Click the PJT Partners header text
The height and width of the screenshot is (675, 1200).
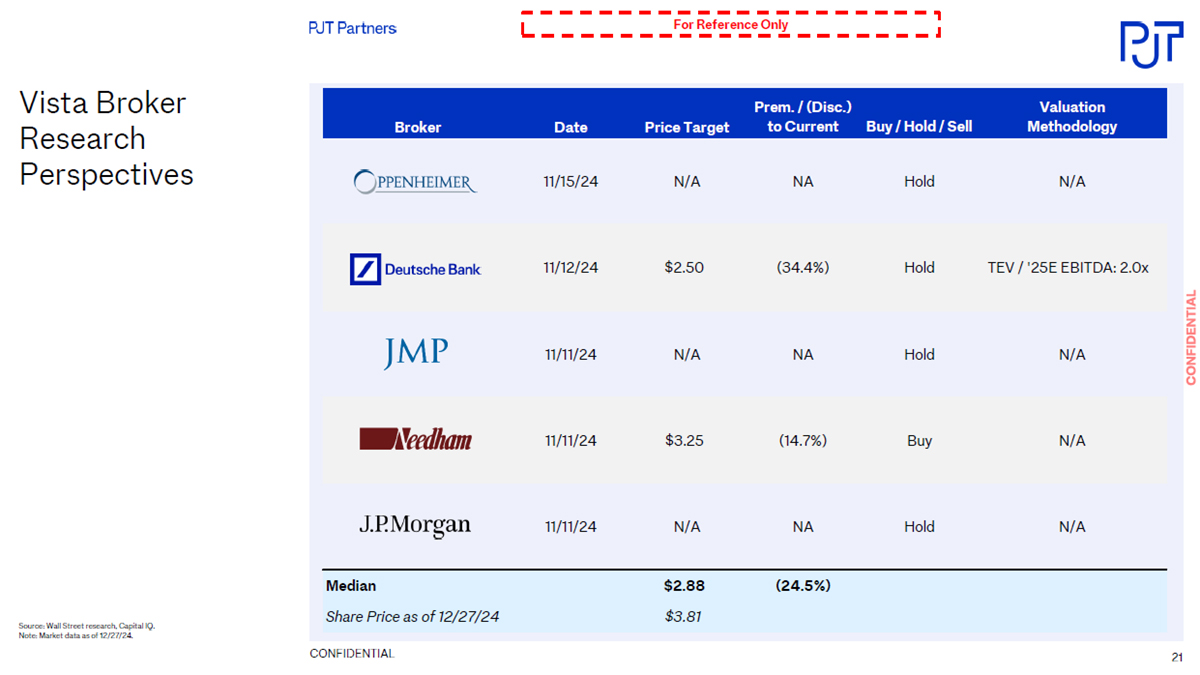point(352,28)
